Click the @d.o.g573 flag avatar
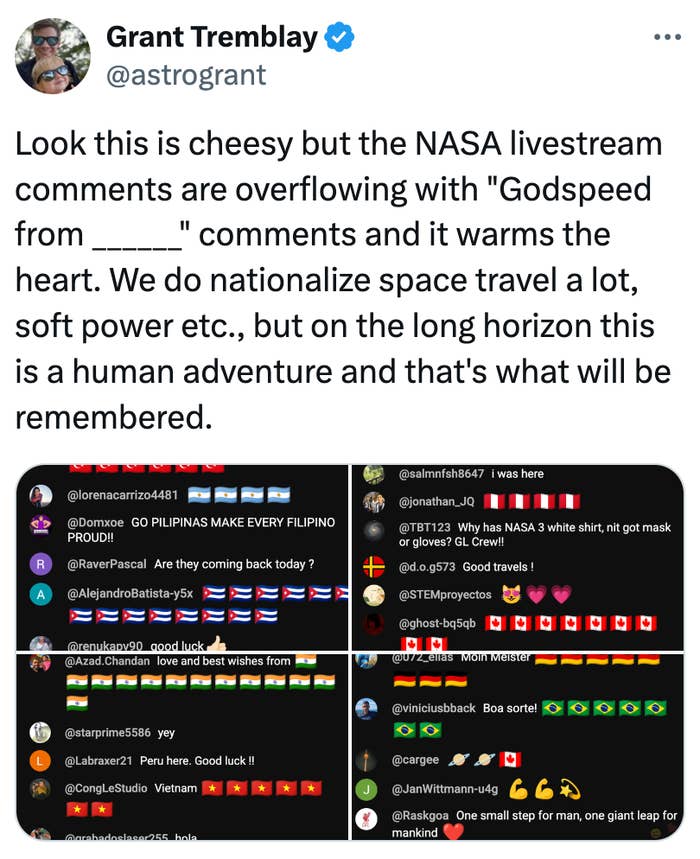 pos(374,567)
